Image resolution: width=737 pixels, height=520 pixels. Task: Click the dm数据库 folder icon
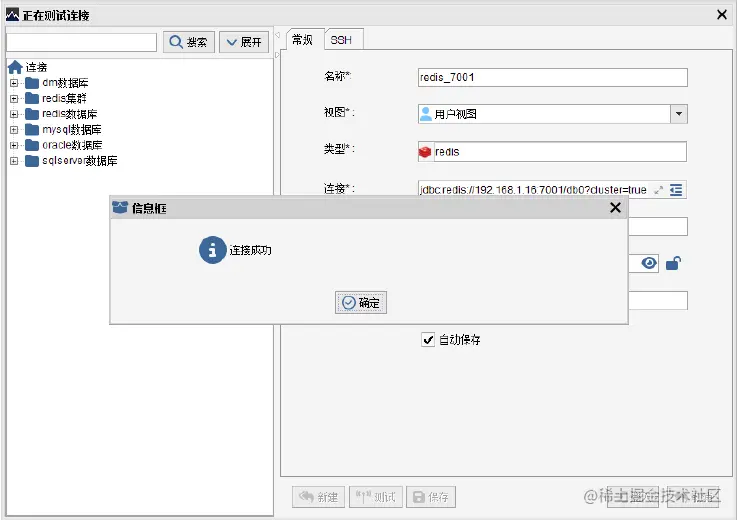coord(32,83)
